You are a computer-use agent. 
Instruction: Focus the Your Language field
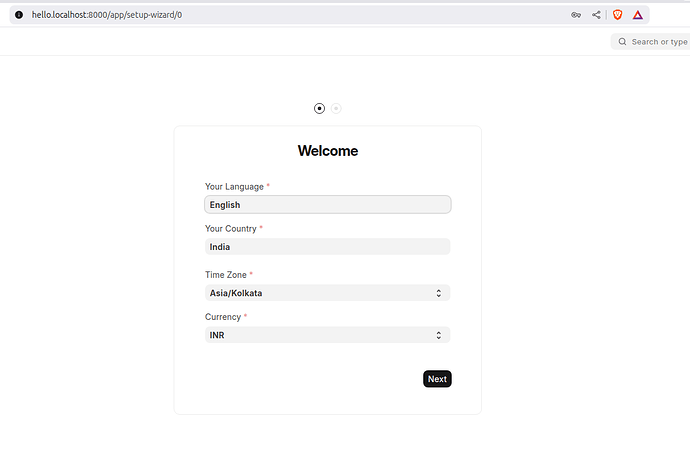(327, 205)
